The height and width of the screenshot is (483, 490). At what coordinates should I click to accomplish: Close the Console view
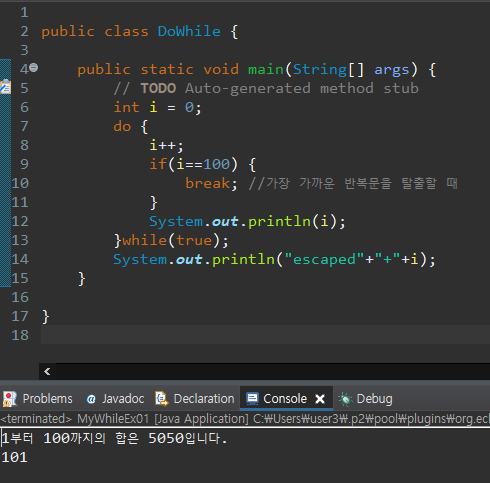[320, 399]
